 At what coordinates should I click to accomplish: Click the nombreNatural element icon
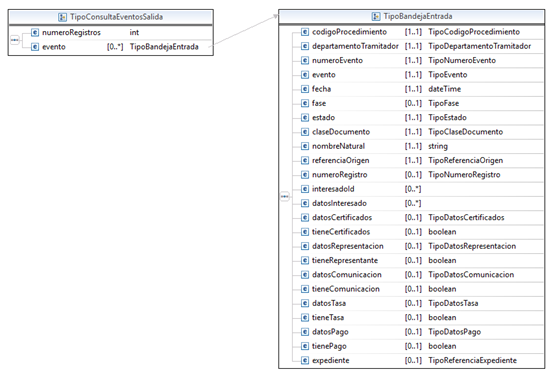[305, 146]
